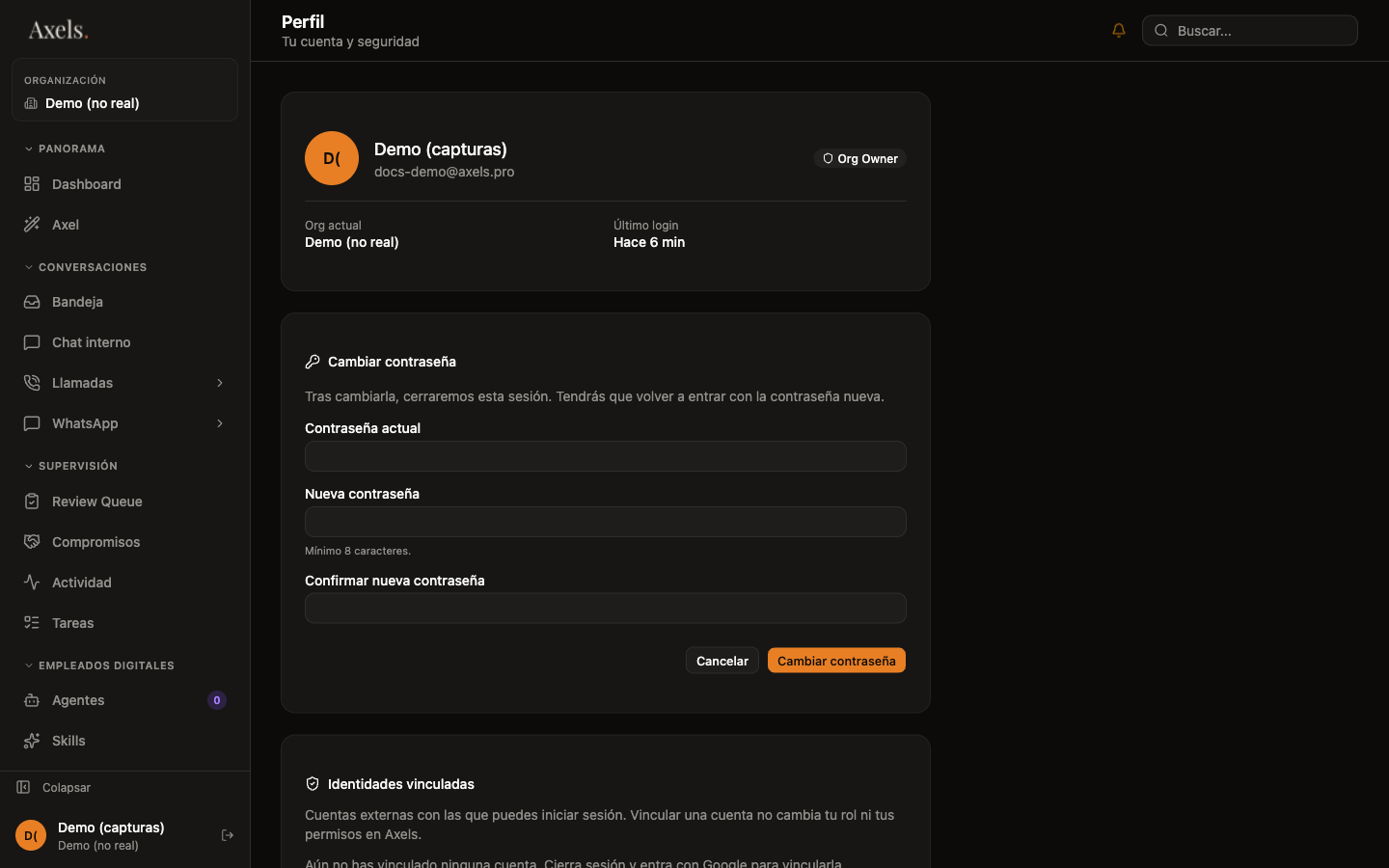Open the Chat interno page
The width and height of the screenshot is (1389, 868).
124,342
